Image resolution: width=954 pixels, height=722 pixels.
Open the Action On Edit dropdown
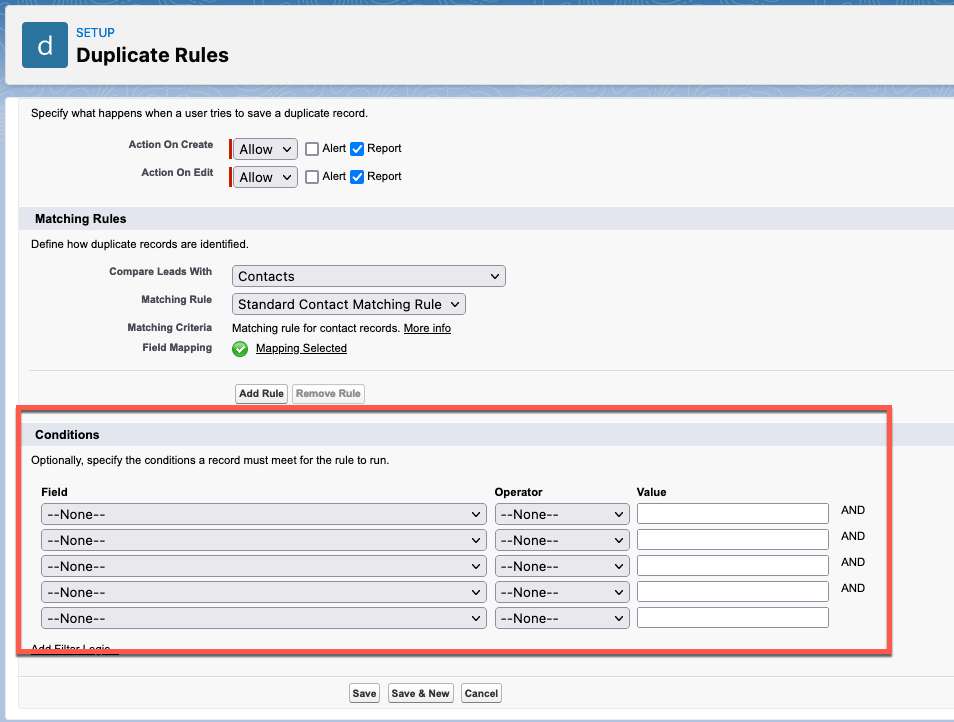tap(265, 177)
